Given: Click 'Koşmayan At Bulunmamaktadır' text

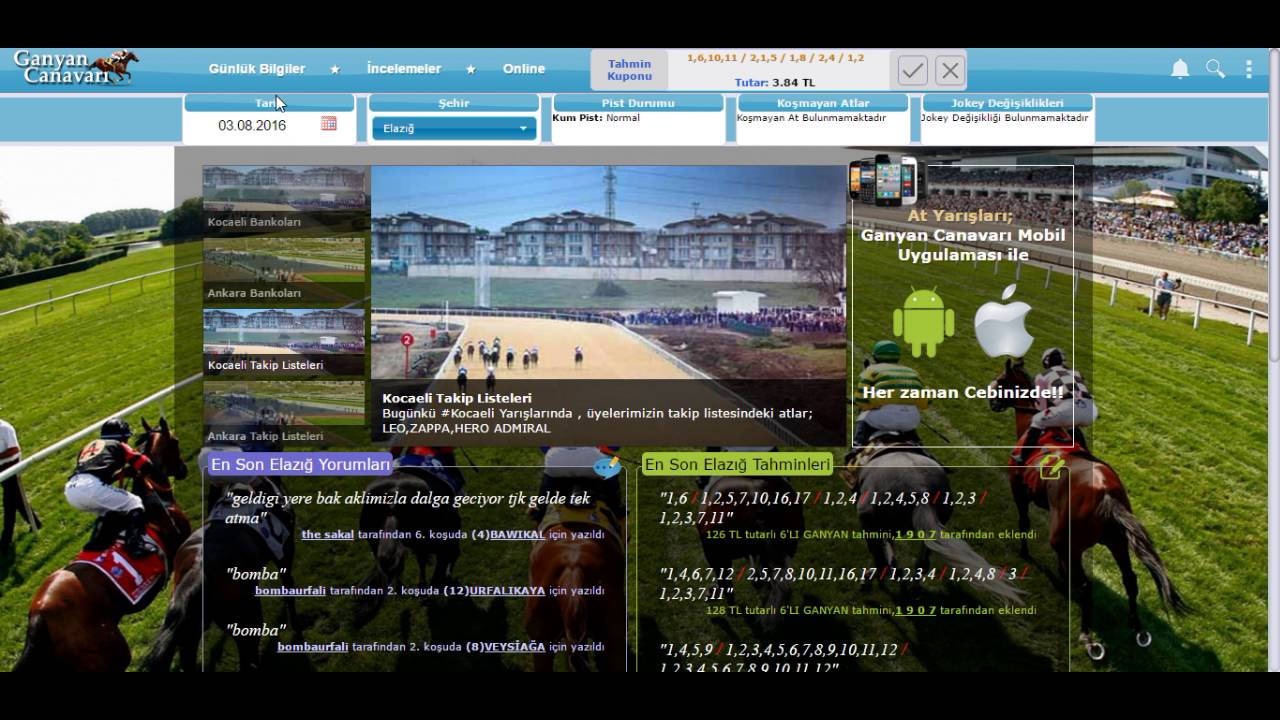Looking at the screenshot, I should 811,118.
